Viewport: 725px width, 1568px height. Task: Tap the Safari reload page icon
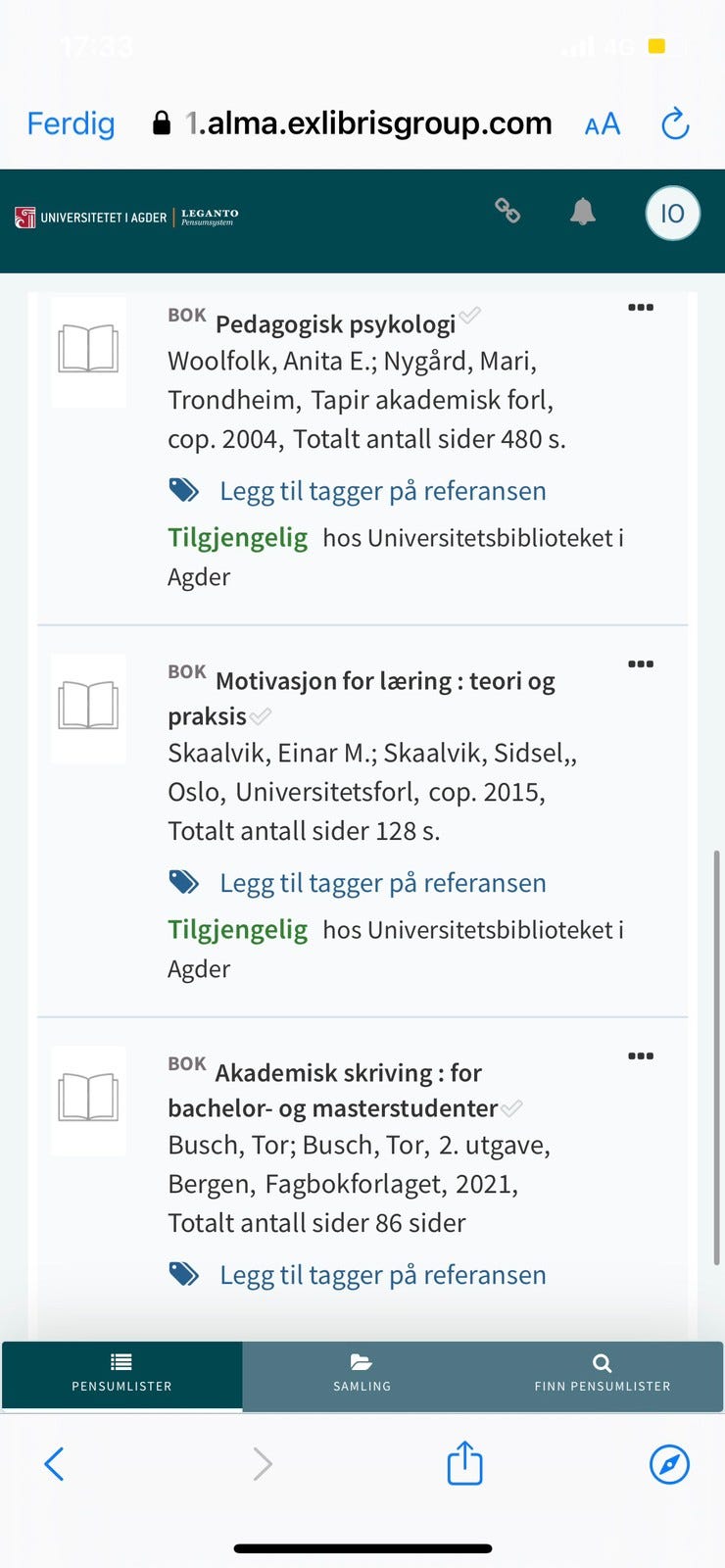675,124
